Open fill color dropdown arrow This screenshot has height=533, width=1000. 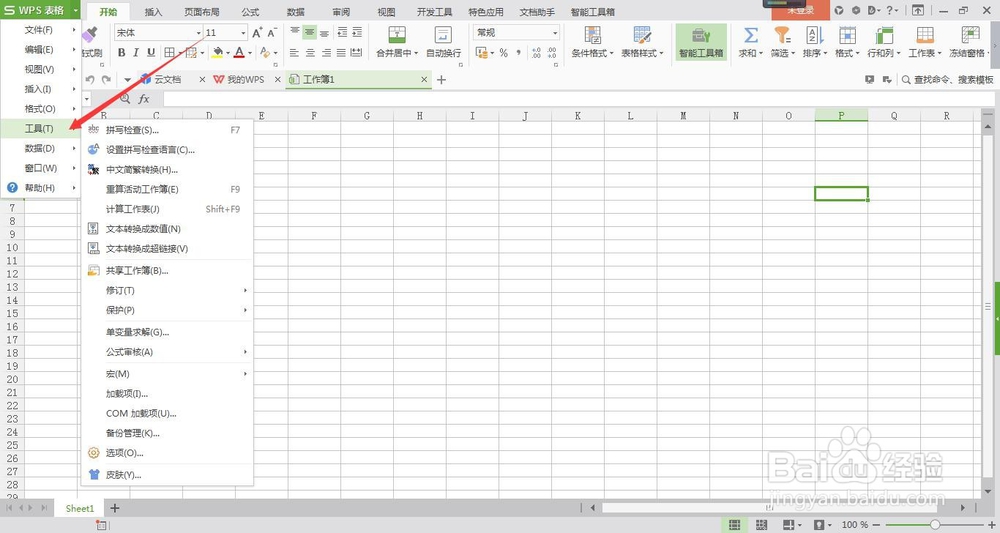click(x=228, y=54)
